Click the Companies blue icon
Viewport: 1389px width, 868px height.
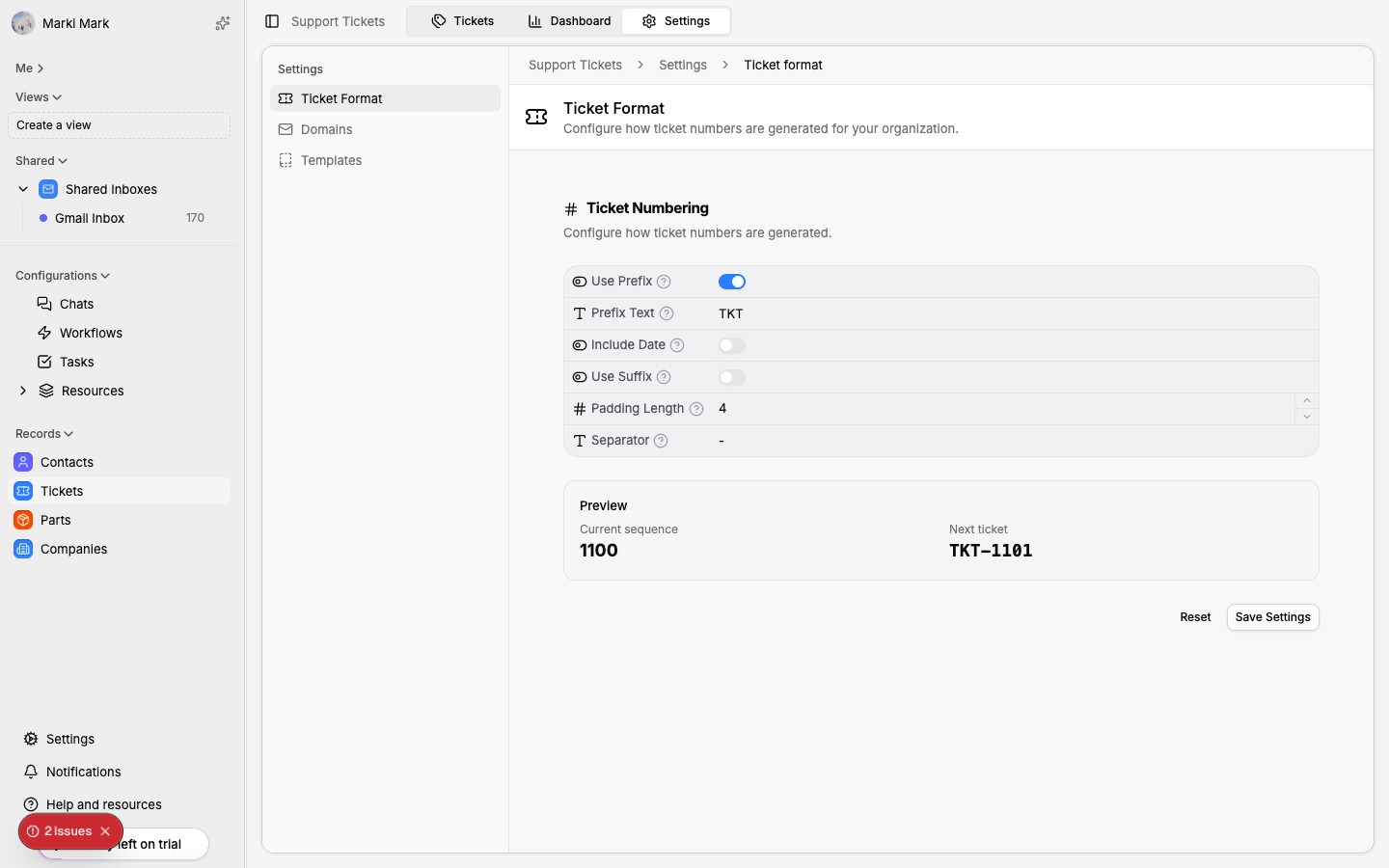(x=23, y=549)
